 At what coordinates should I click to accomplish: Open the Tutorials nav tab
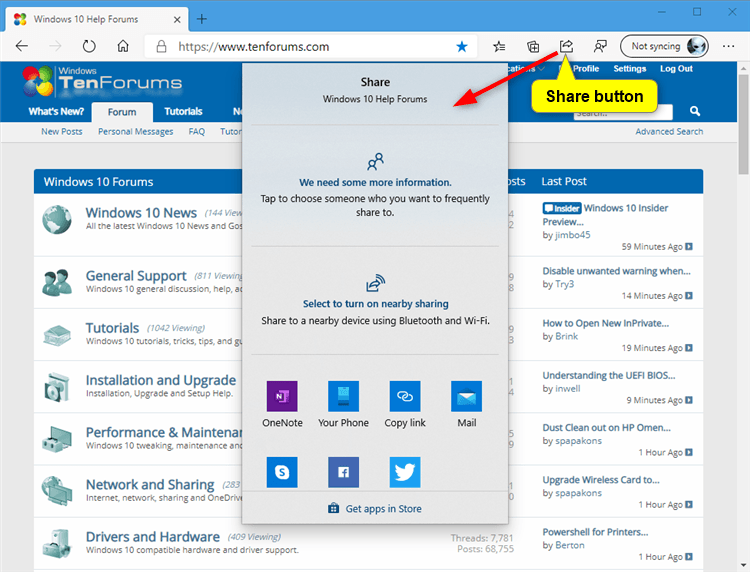coord(183,111)
